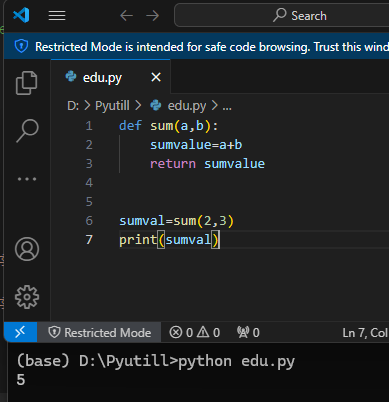The height and width of the screenshot is (402, 389).
Task: Click line number 1 in the gutter
Action: pos(89,126)
